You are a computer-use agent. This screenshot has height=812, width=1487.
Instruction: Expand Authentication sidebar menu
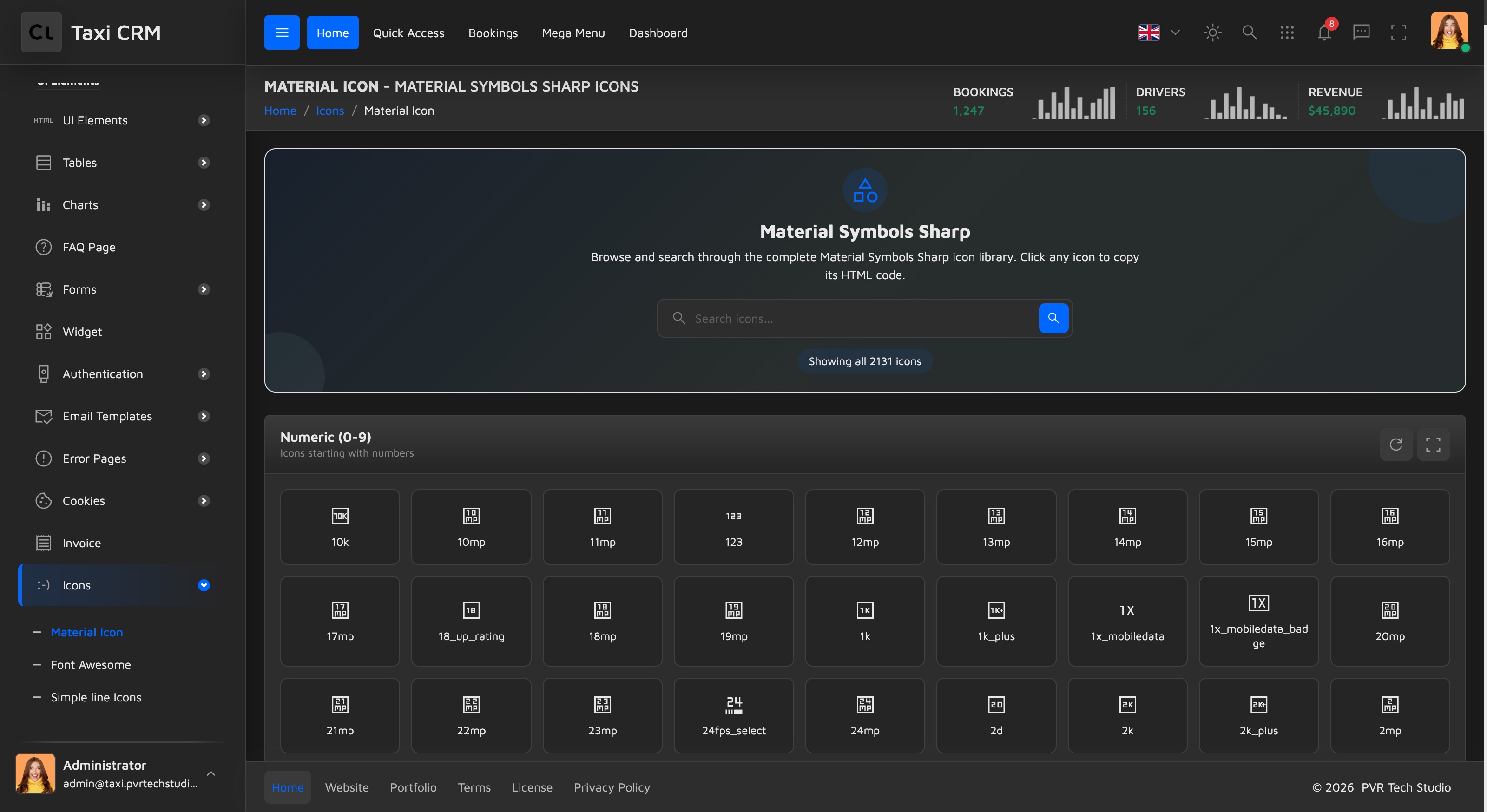pos(121,374)
